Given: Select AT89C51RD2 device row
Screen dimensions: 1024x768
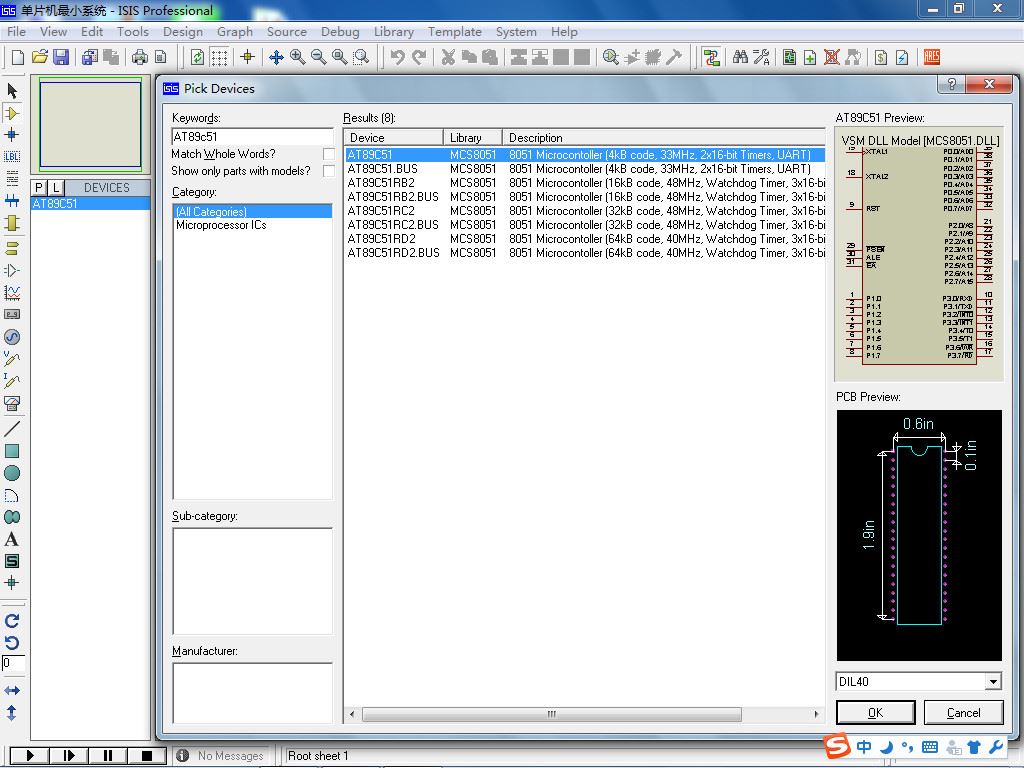Looking at the screenshot, I should [584, 239].
